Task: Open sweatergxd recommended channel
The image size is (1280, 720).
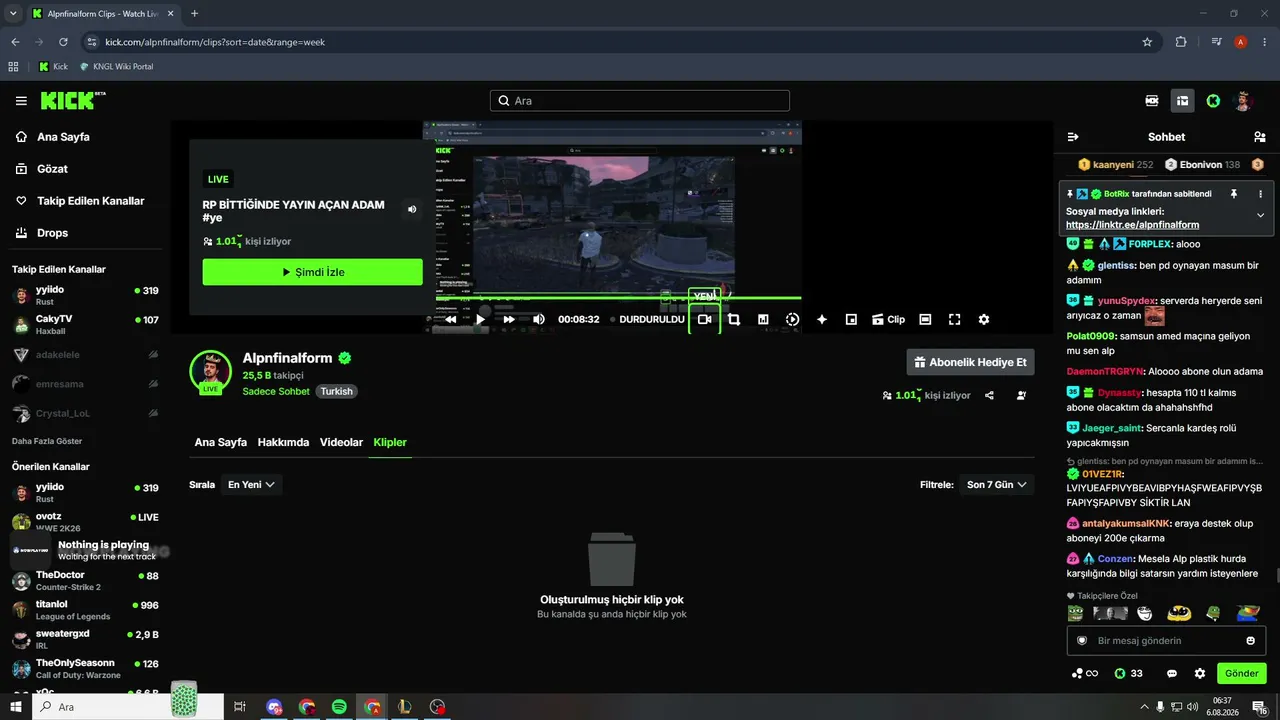Action: [x=85, y=639]
